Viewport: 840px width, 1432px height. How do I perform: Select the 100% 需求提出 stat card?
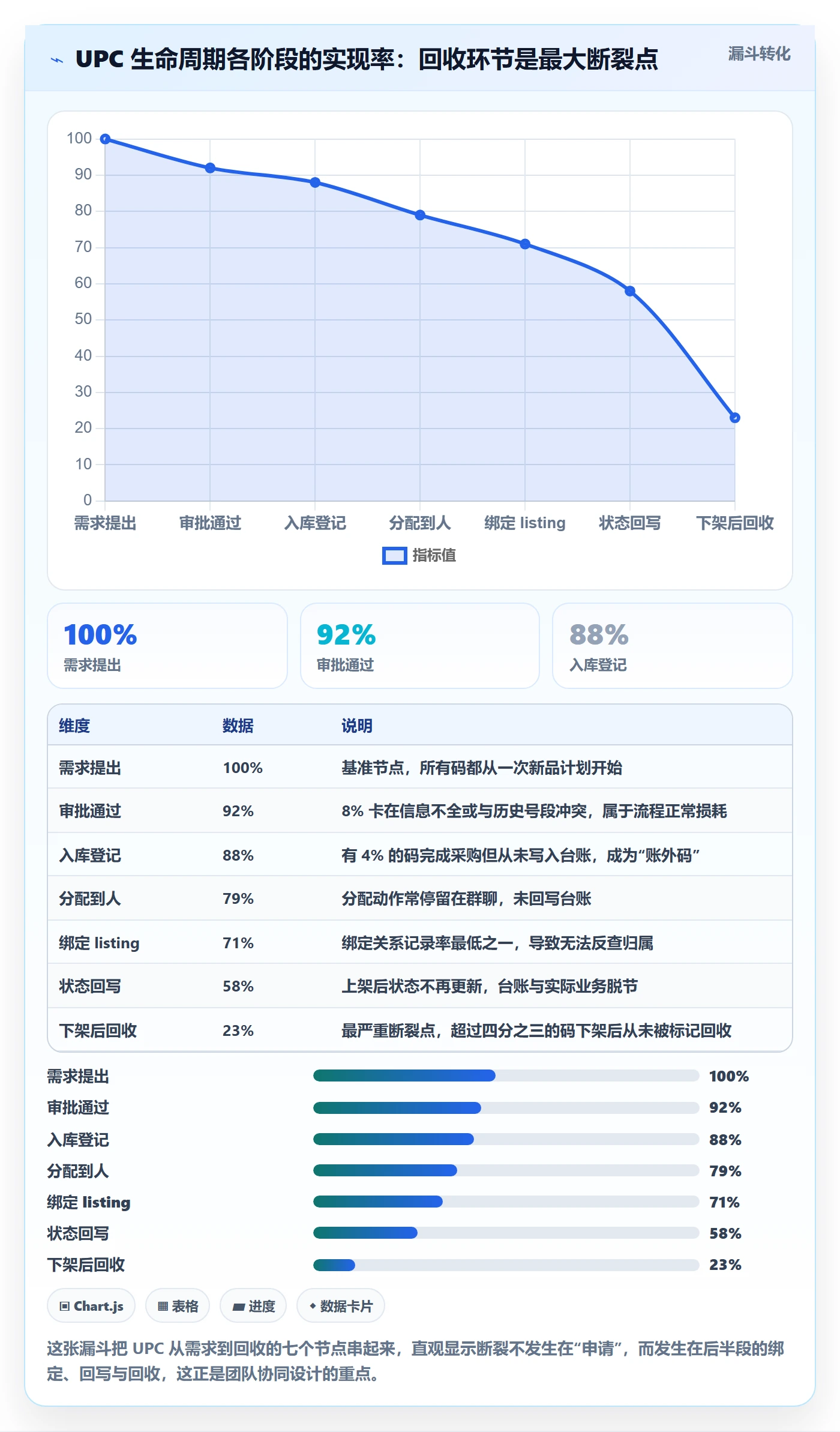(x=167, y=646)
